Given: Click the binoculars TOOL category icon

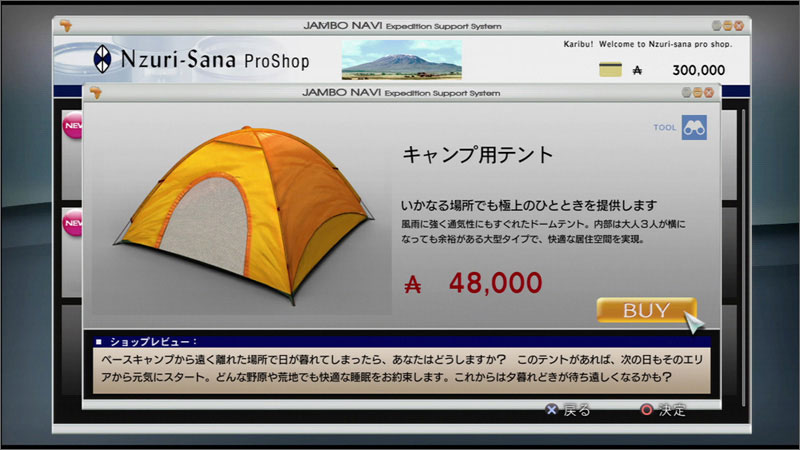Looking at the screenshot, I should pos(694,128).
